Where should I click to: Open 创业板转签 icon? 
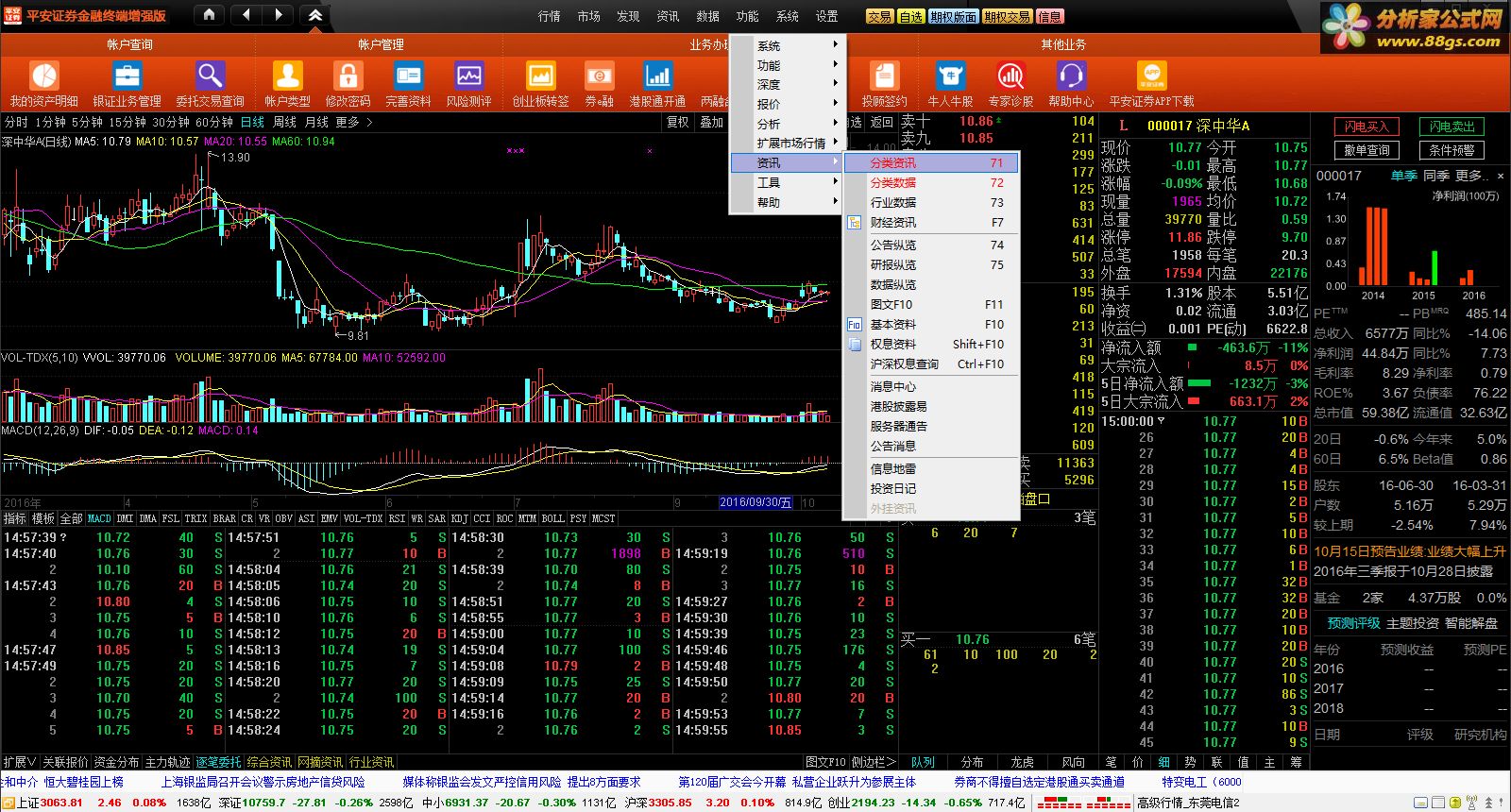[540, 76]
